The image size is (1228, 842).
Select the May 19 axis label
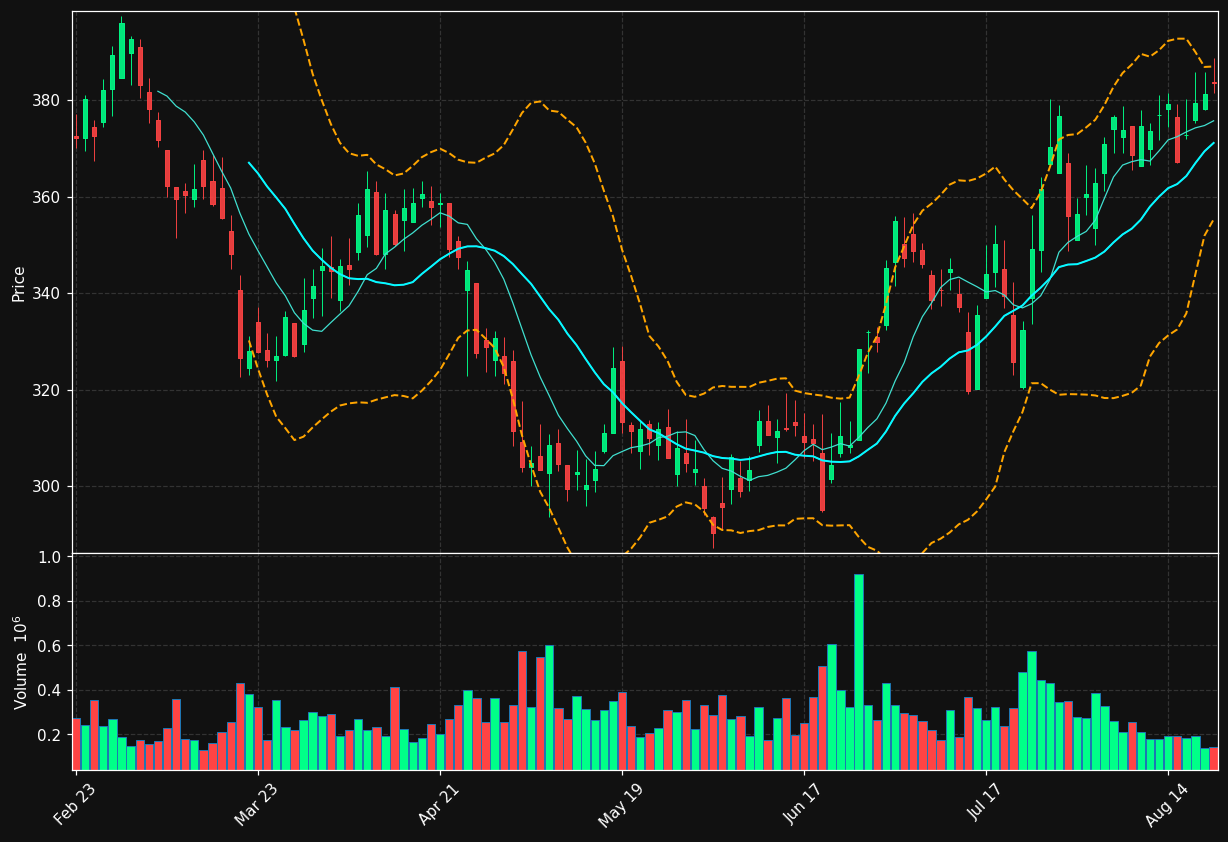(x=622, y=803)
